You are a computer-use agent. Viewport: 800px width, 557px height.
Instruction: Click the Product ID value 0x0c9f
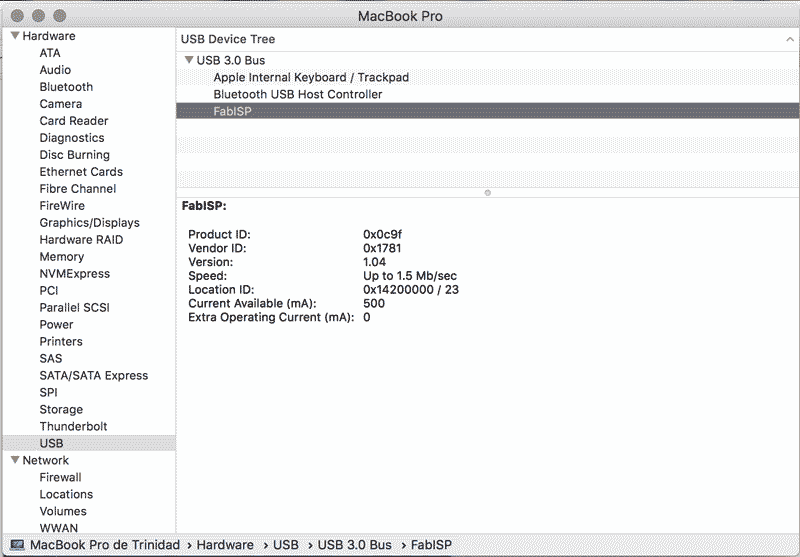(383, 234)
